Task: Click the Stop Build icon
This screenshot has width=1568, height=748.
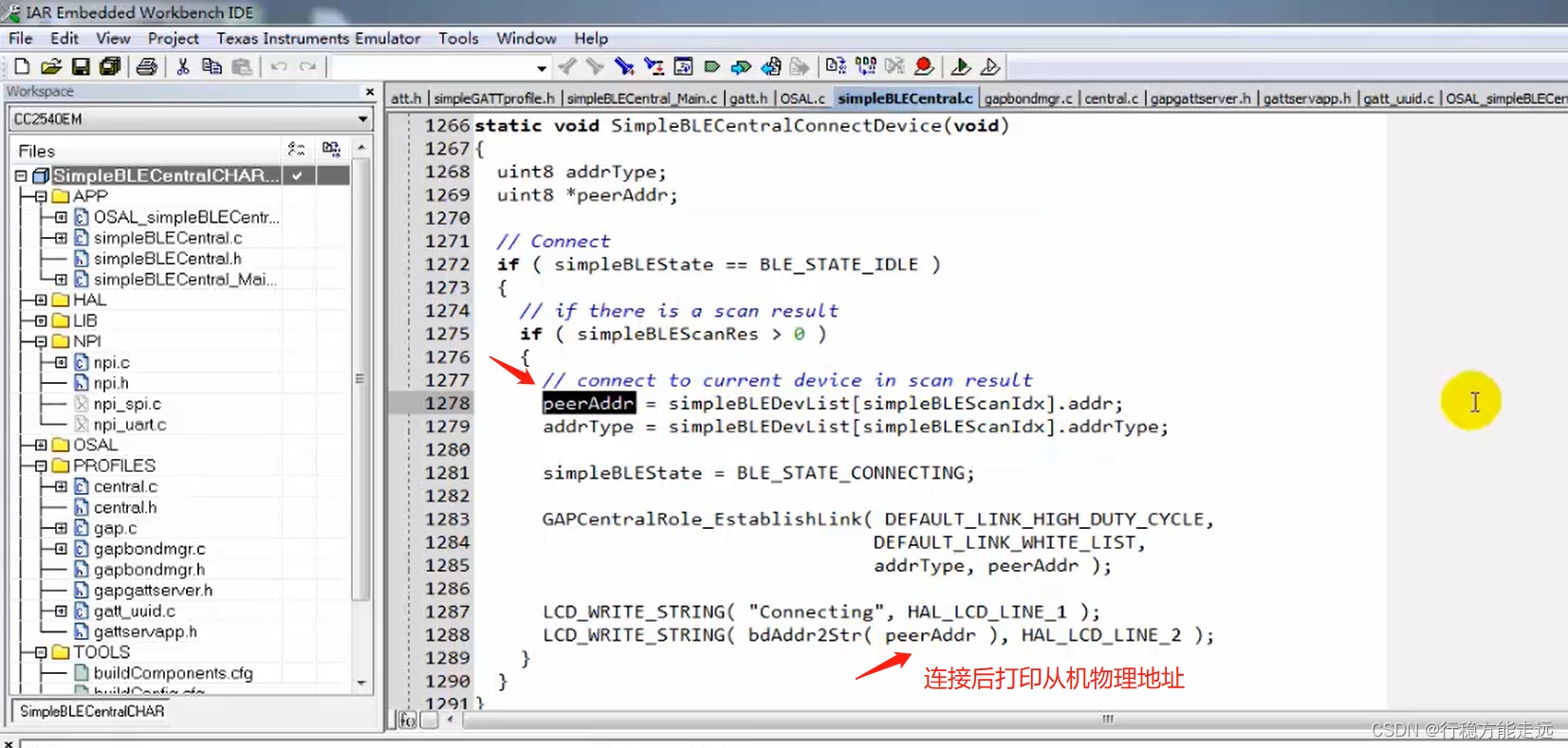Action: (x=895, y=66)
